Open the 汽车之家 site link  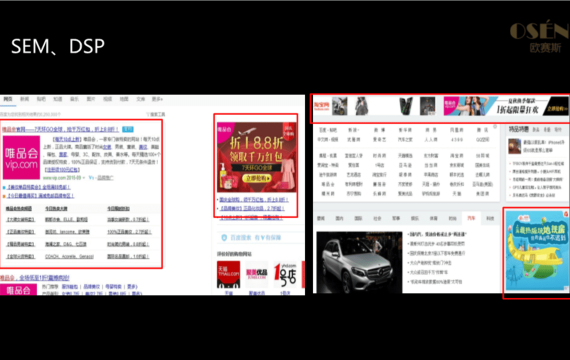[x=405, y=140]
